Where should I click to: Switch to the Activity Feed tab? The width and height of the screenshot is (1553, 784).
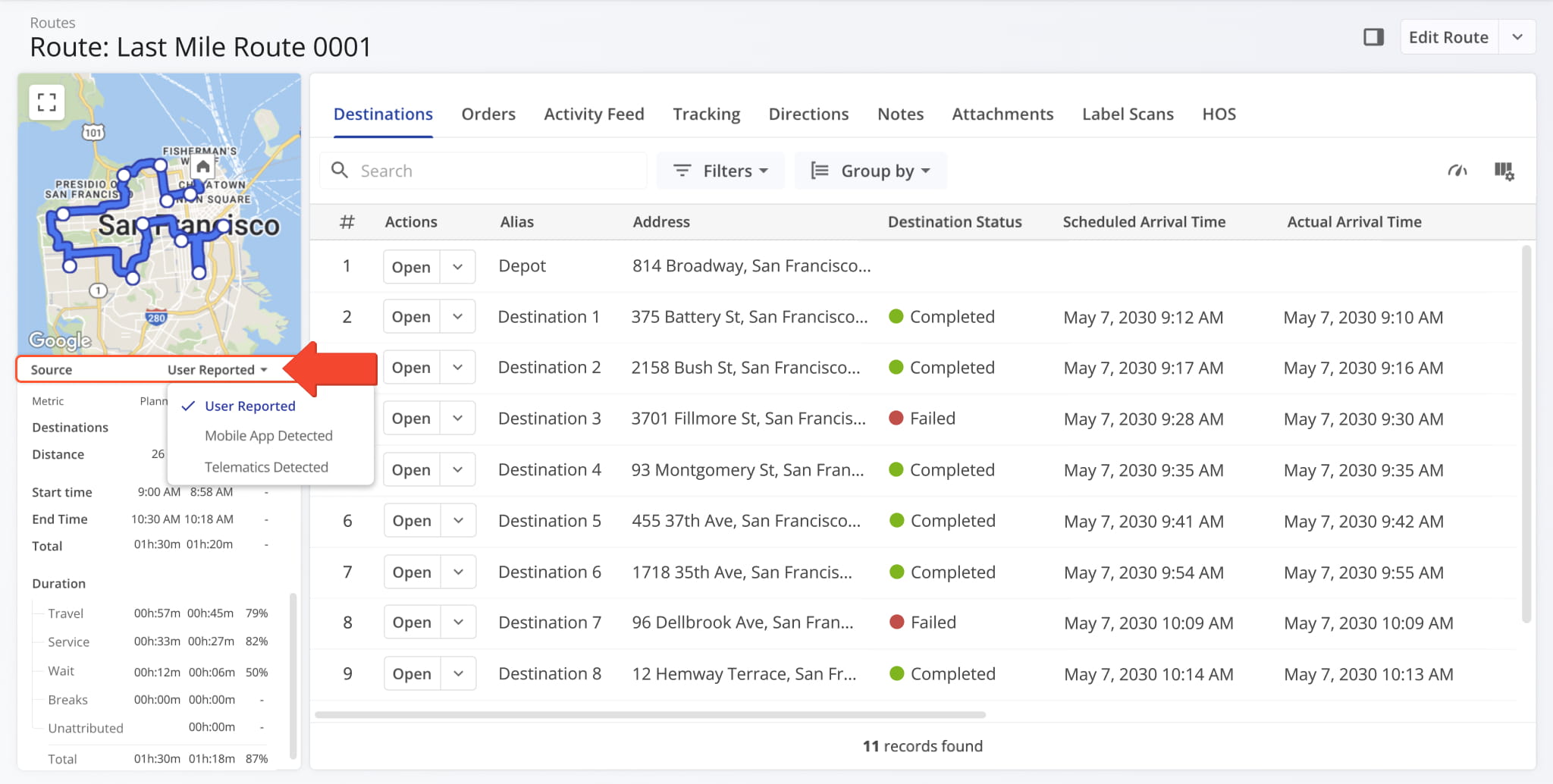click(x=594, y=114)
